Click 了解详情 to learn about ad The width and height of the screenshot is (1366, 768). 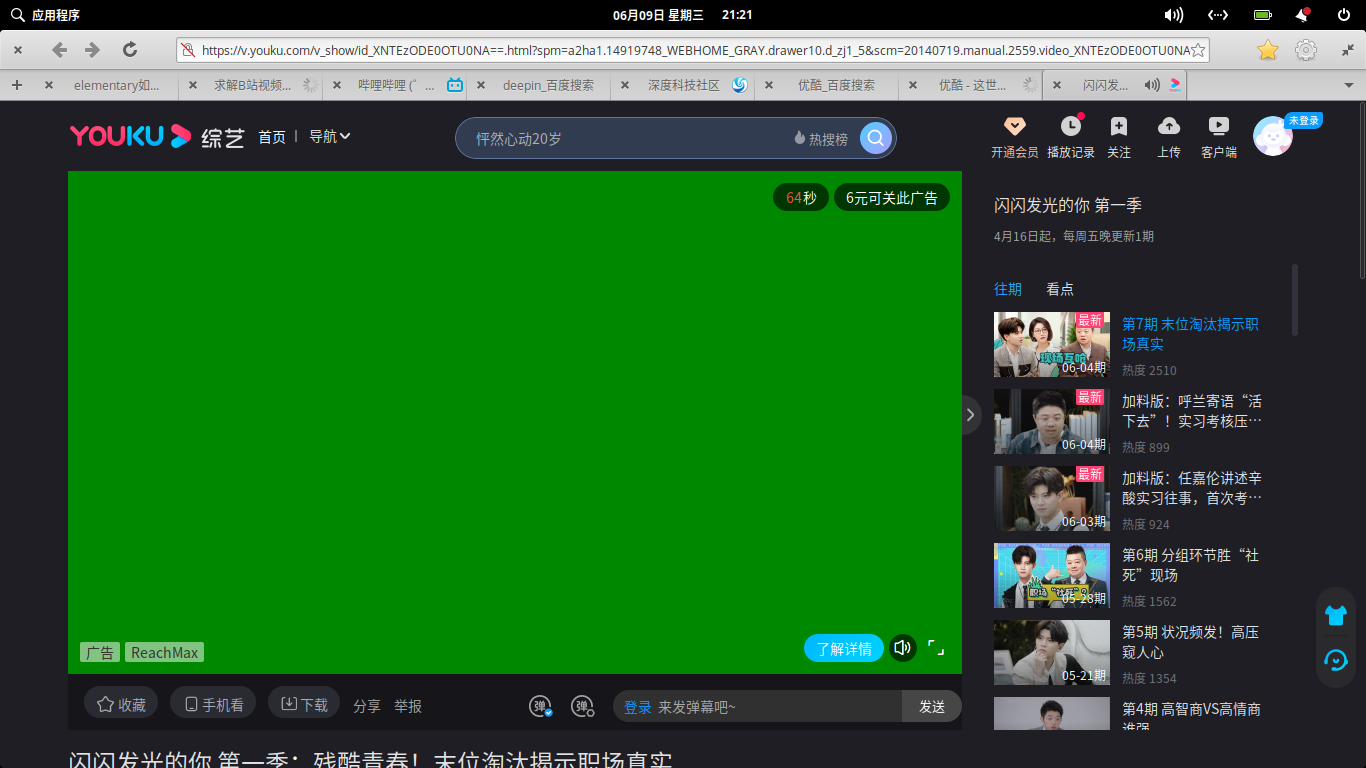pyautogui.click(x=844, y=648)
